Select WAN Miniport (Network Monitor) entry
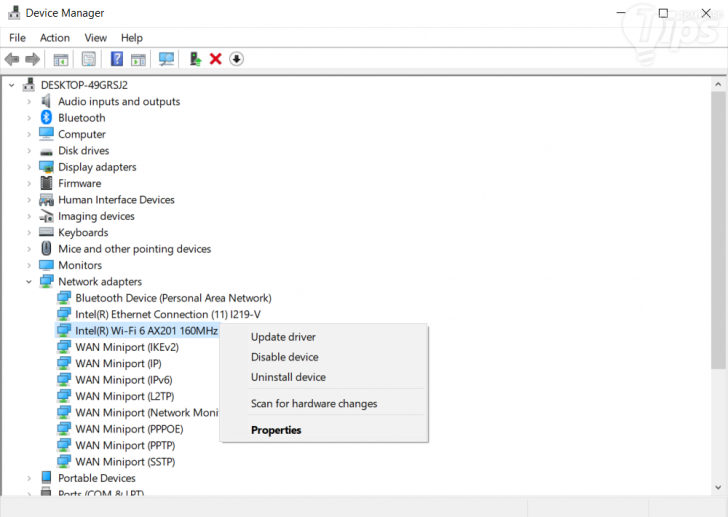Viewport: 728px width, 517px height. (146, 413)
